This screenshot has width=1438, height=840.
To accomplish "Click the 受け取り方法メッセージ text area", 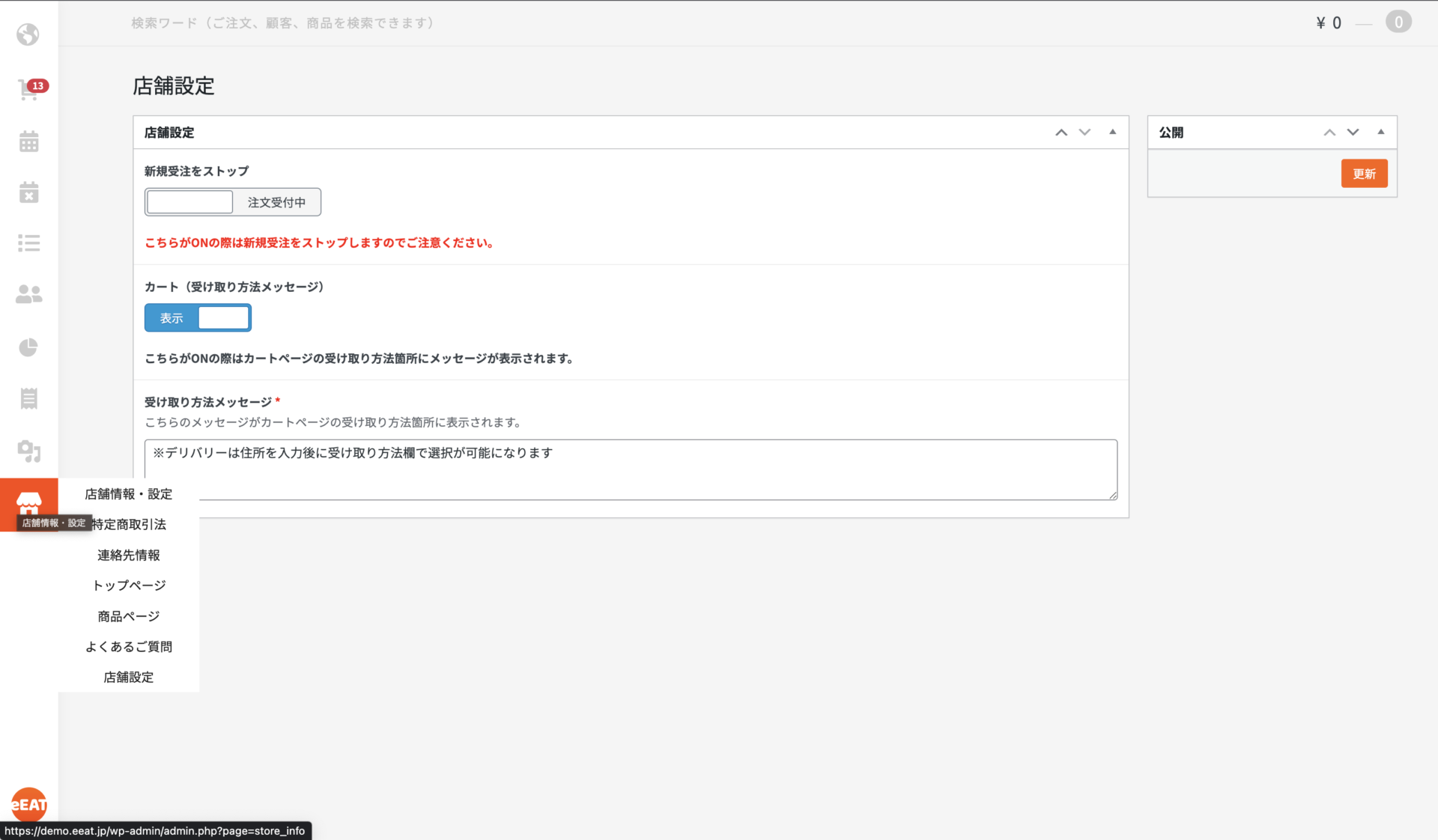I will click(x=630, y=469).
